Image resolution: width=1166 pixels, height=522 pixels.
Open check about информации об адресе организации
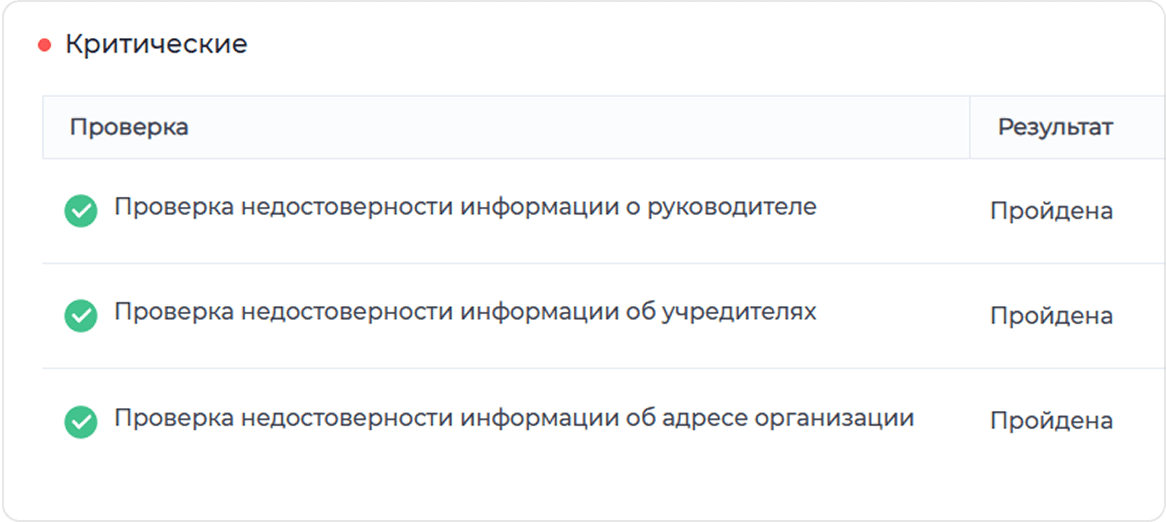514,417
